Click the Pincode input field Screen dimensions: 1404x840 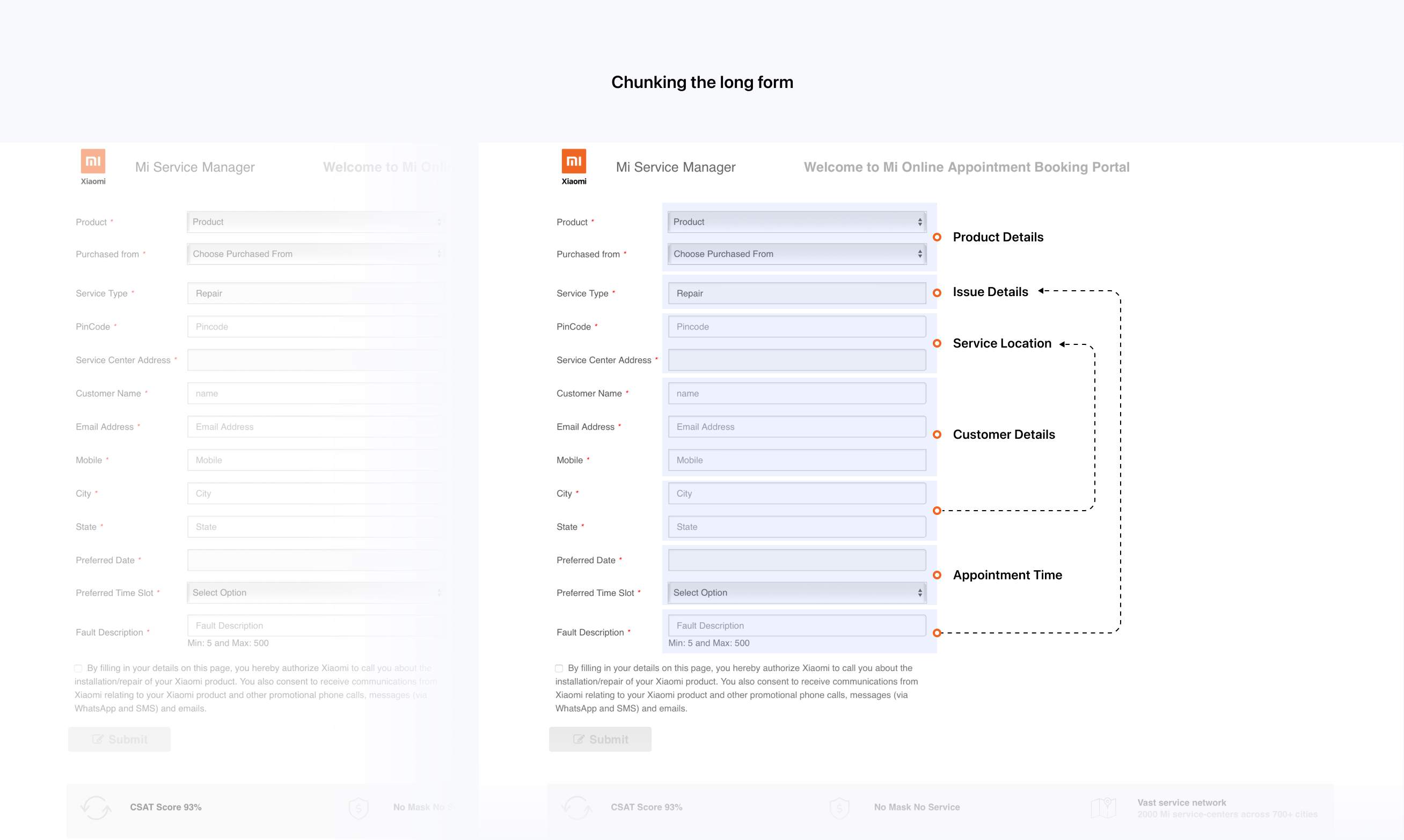(x=796, y=326)
